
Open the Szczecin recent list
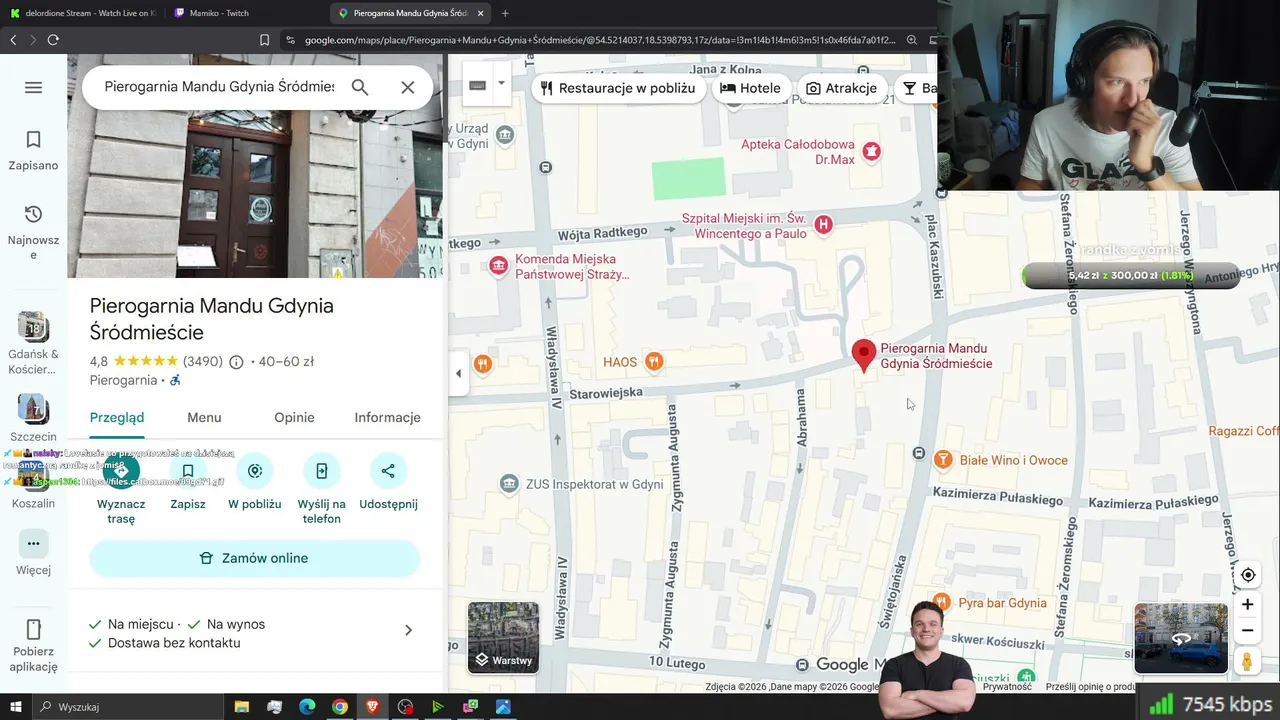[x=33, y=419]
